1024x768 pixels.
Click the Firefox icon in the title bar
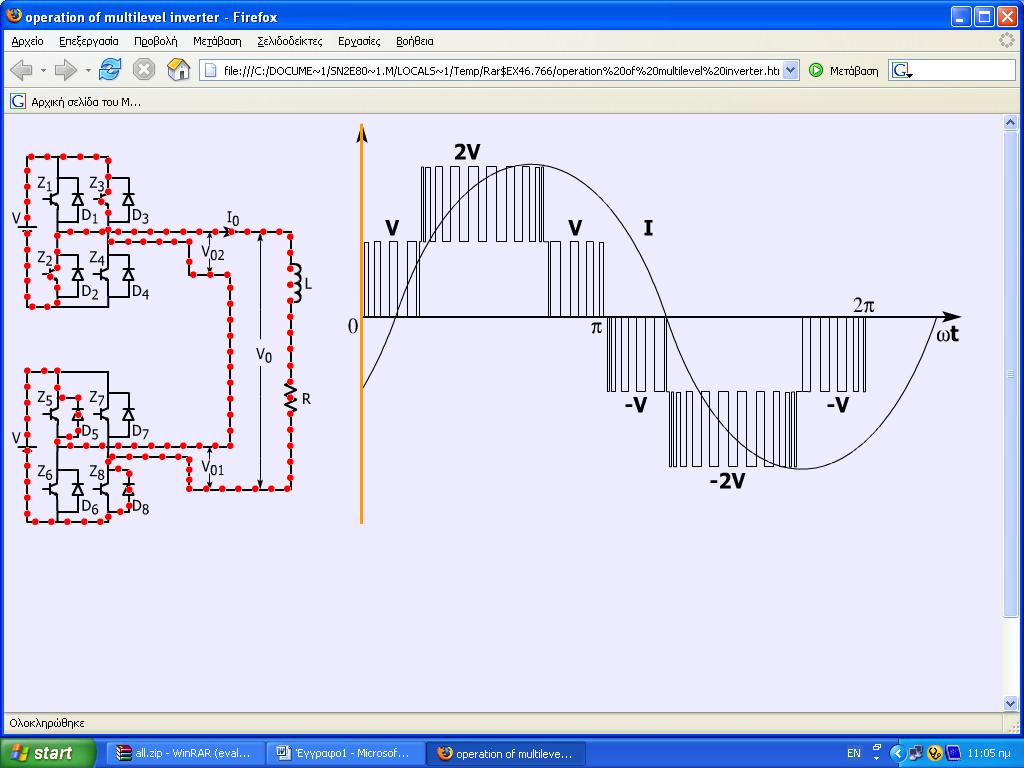point(13,16)
